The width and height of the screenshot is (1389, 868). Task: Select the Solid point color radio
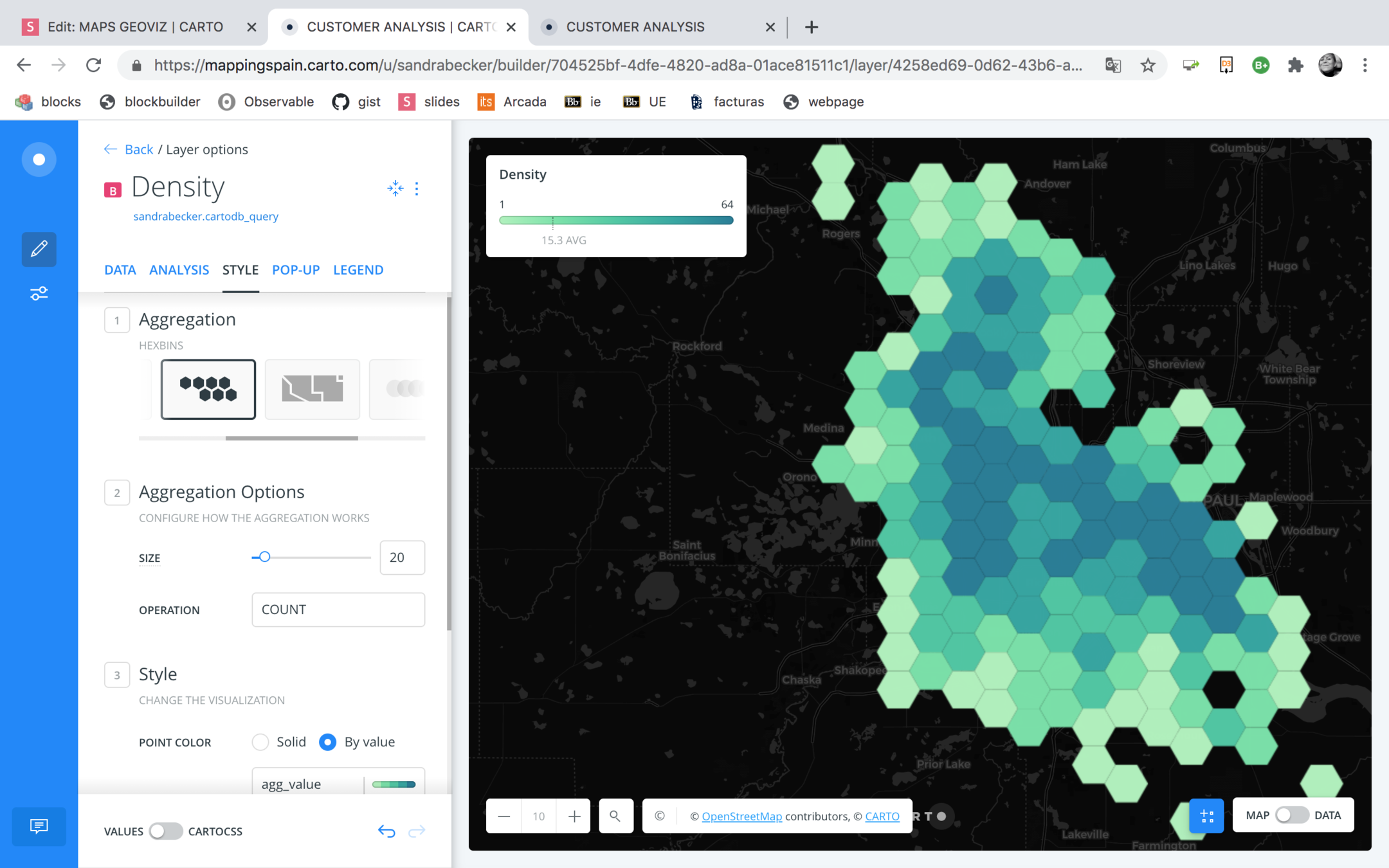[x=260, y=742]
